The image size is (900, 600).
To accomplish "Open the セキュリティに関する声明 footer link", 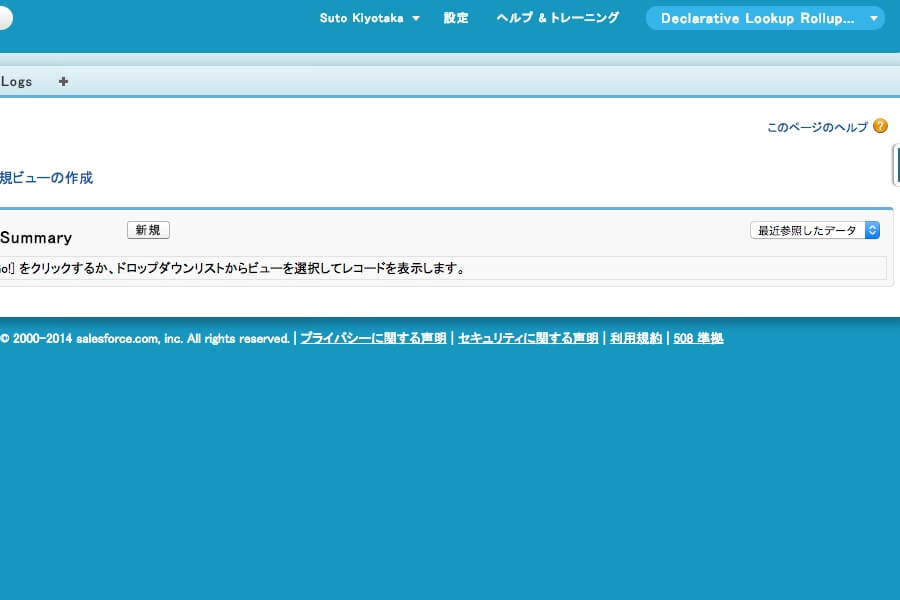I will [528, 338].
